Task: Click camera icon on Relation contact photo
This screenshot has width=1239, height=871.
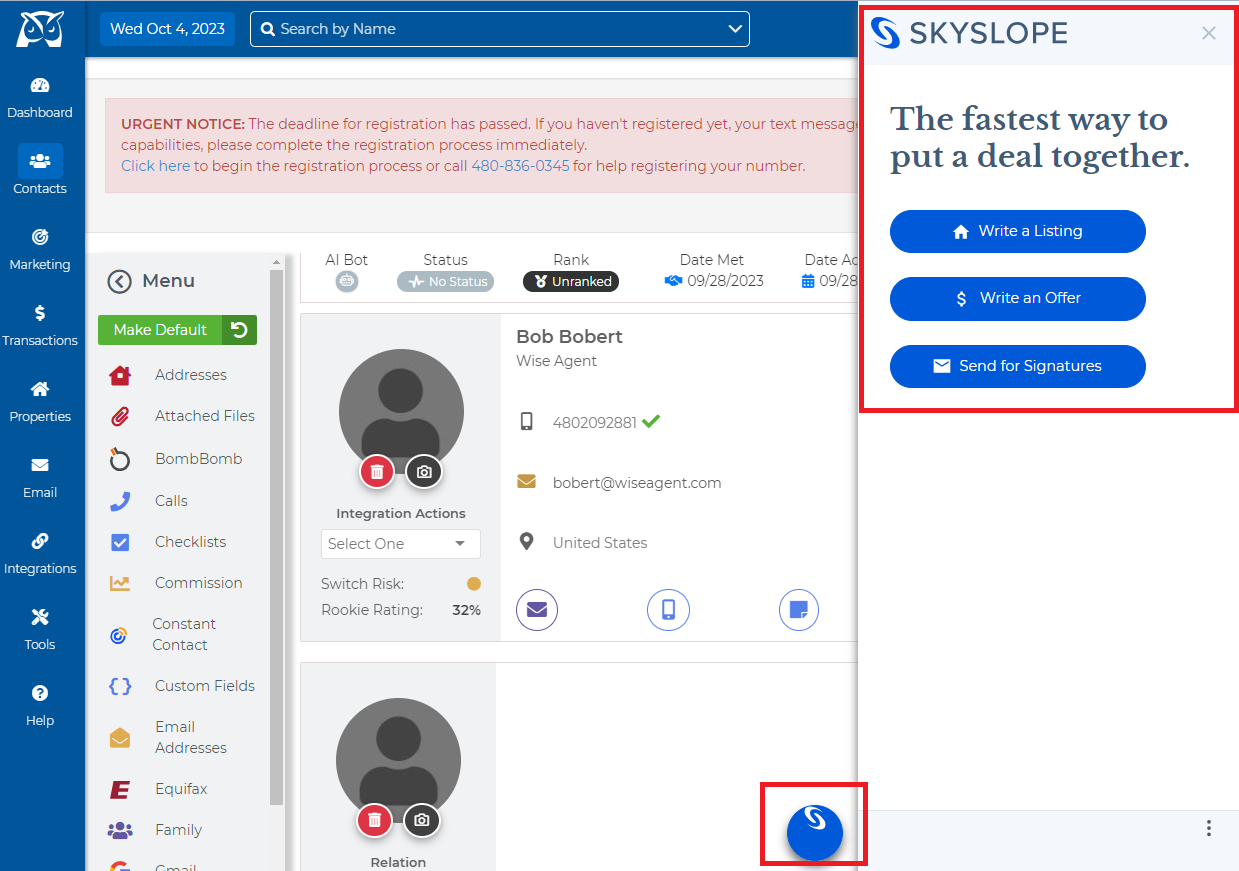Action: click(x=422, y=820)
